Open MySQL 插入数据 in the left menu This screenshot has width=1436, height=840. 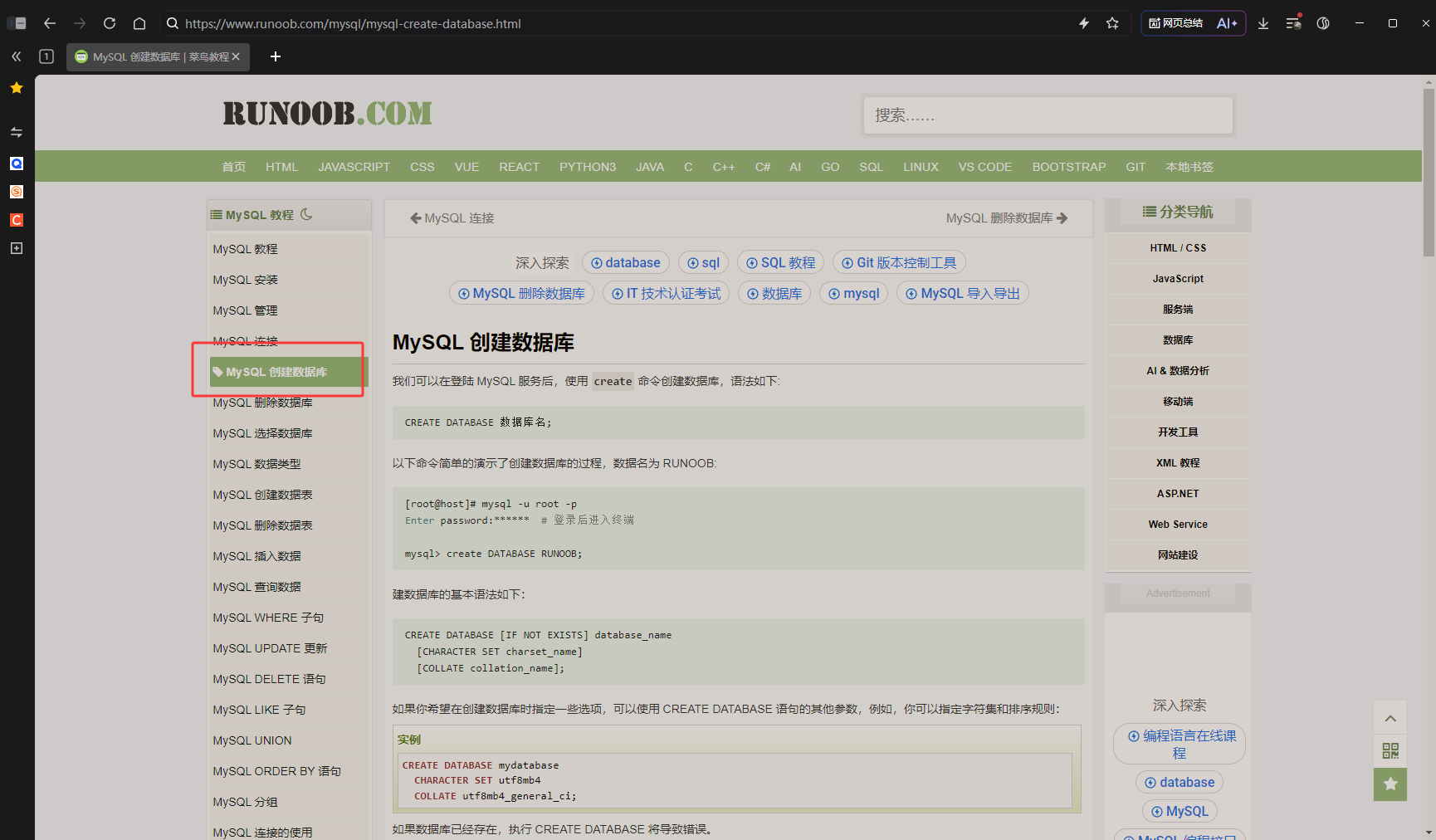(287, 556)
